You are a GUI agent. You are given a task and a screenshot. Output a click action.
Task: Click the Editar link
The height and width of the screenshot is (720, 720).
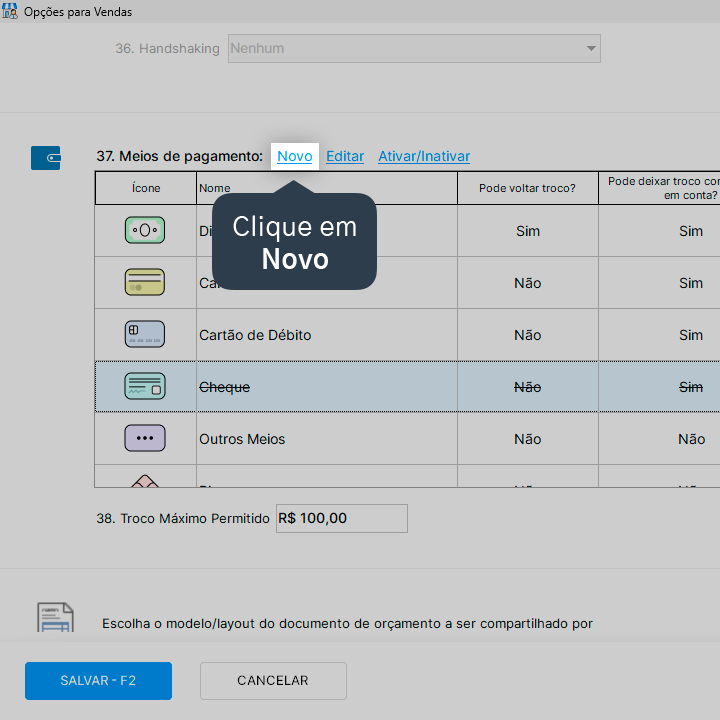pos(345,157)
